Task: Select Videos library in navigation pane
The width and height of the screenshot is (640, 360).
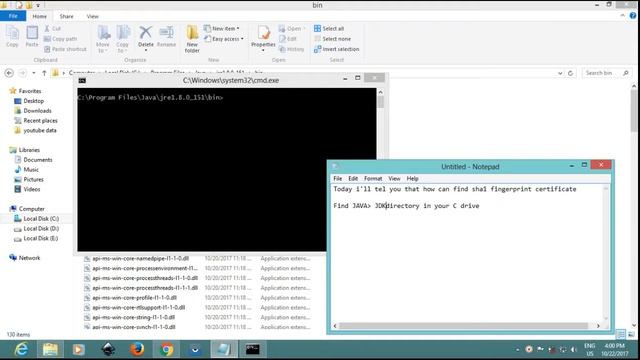Action: point(27,189)
